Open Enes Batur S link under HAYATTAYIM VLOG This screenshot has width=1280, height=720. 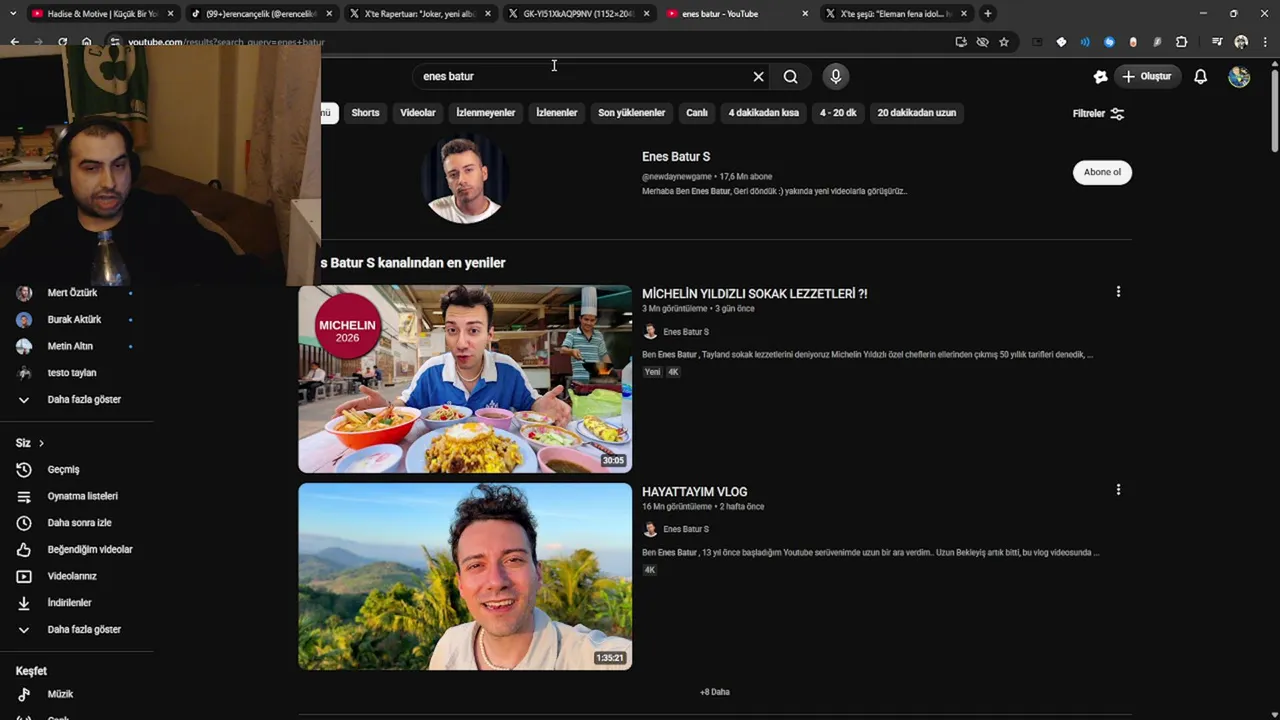point(686,529)
